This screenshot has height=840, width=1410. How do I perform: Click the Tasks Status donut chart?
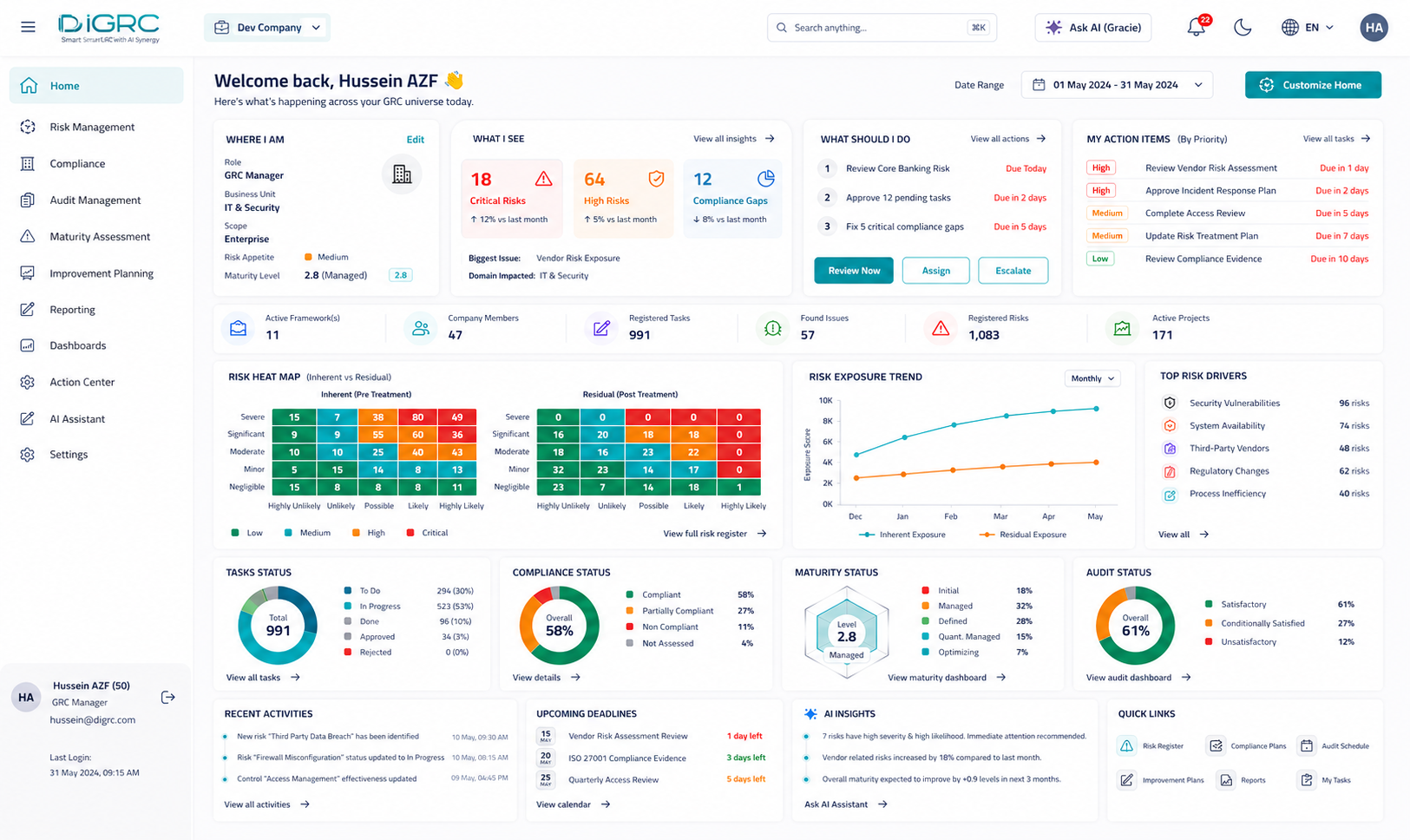pos(278,626)
